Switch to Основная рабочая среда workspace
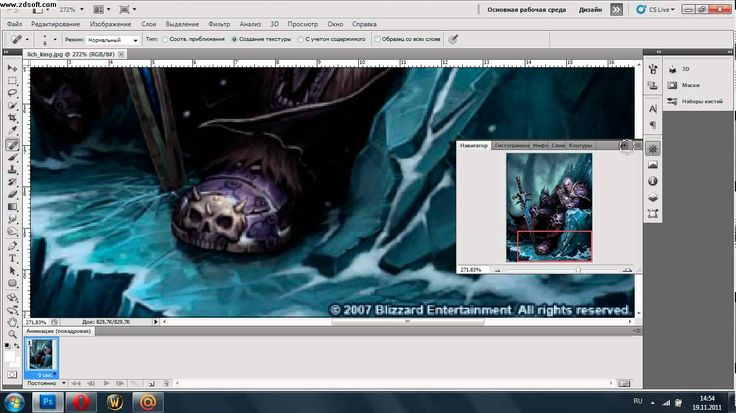 point(526,9)
